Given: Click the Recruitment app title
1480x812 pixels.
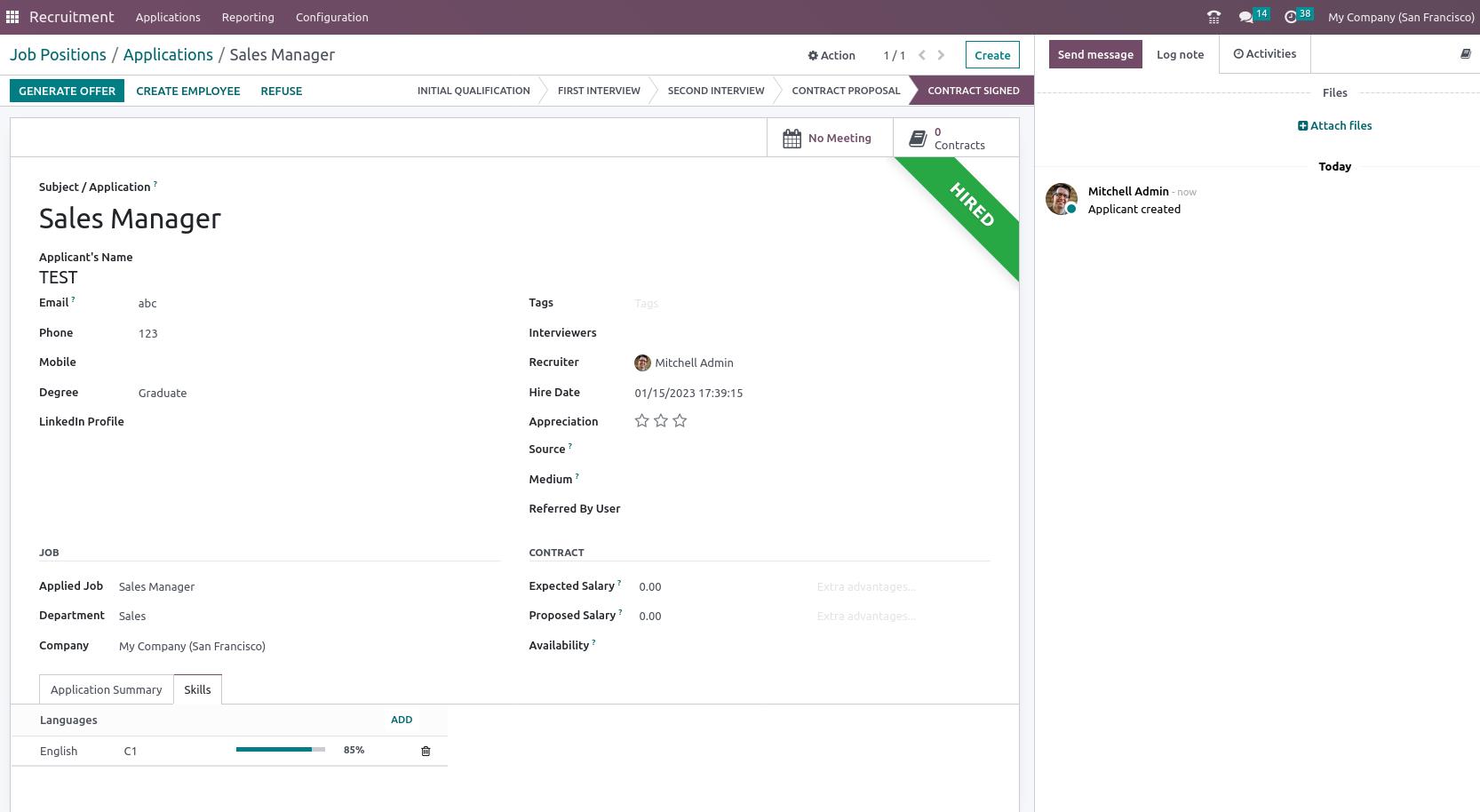Looking at the screenshot, I should coord(71,17).
